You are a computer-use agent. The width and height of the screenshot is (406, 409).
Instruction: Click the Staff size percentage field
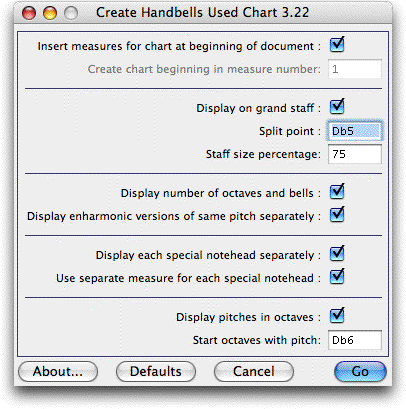coord(355,154)
